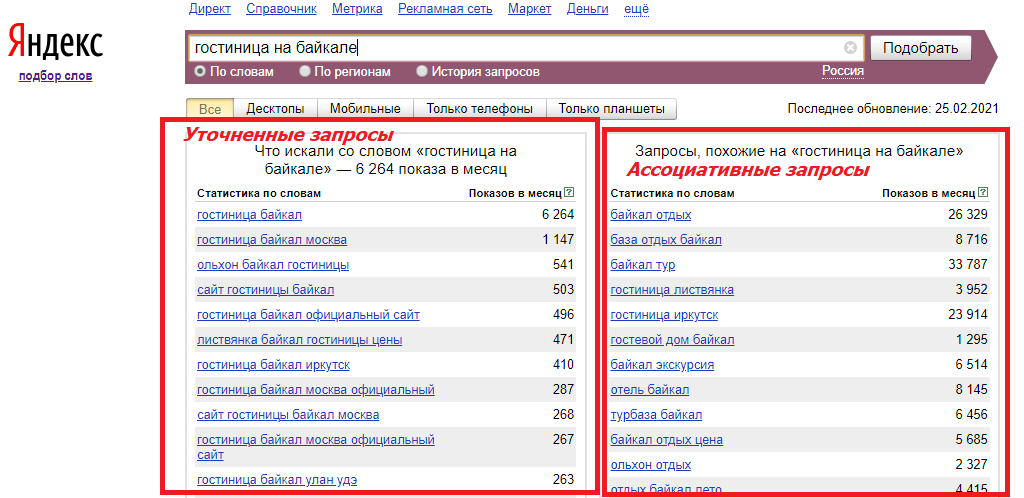Switch to the 'Десктопы' tab

click(276, 109)
